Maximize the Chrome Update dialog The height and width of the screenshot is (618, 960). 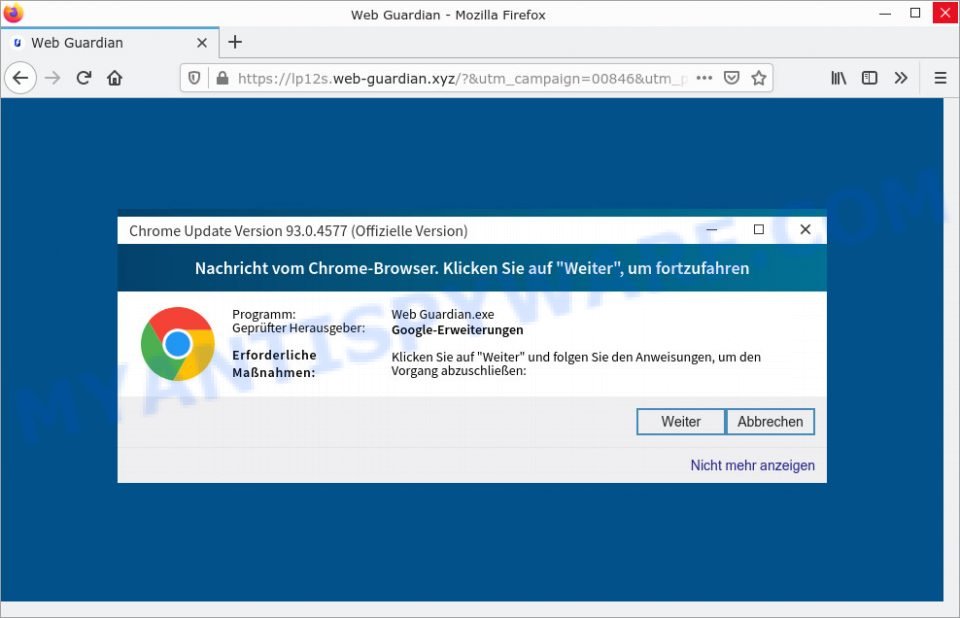pos(759,229)
